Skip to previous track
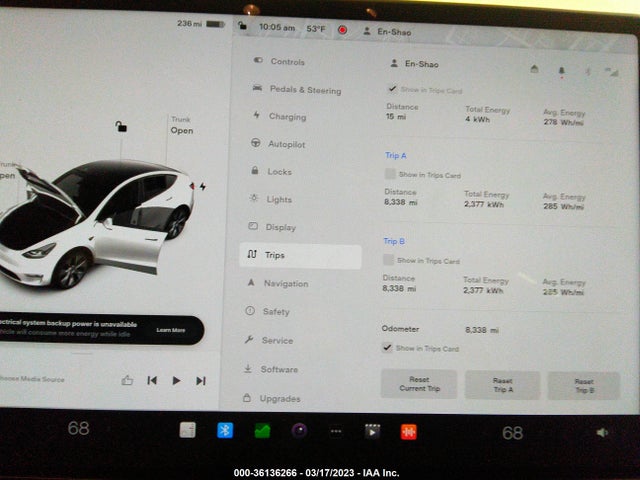Screen dimensions: 640x480 [152, 380]
